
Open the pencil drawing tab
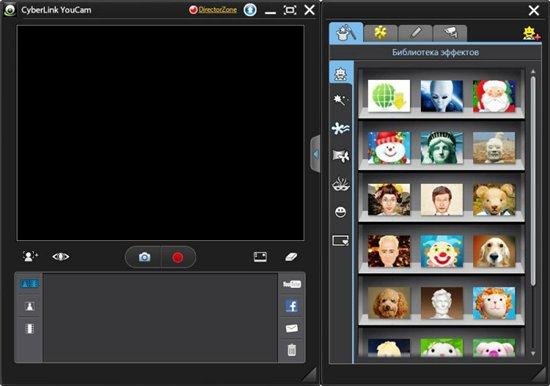coord(416,33)
